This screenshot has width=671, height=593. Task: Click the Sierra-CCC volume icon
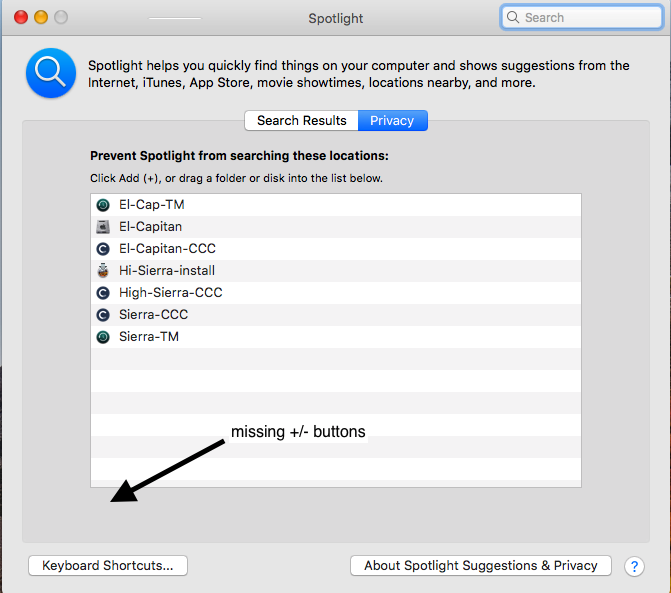coord(103,315)
